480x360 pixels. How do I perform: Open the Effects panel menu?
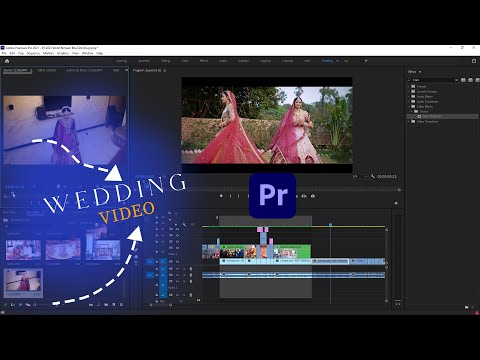(420, 72)
